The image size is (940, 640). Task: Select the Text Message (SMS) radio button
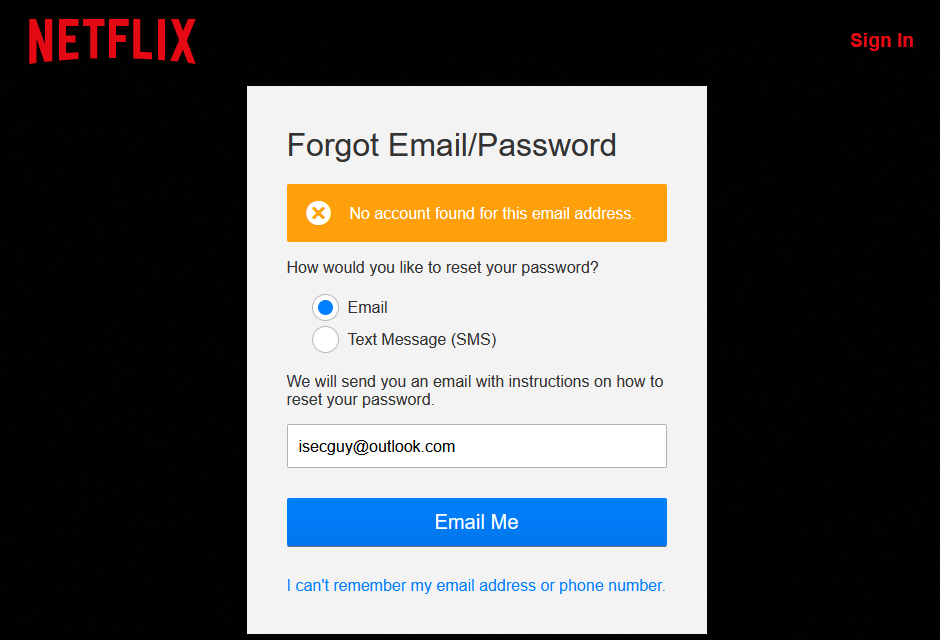[x=325, y=339]
